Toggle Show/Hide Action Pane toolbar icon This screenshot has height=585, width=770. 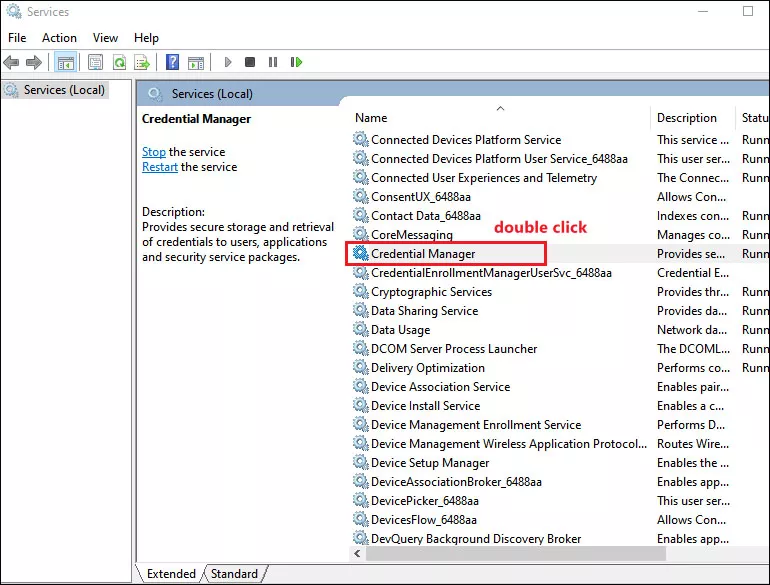[x=196, y=62]
